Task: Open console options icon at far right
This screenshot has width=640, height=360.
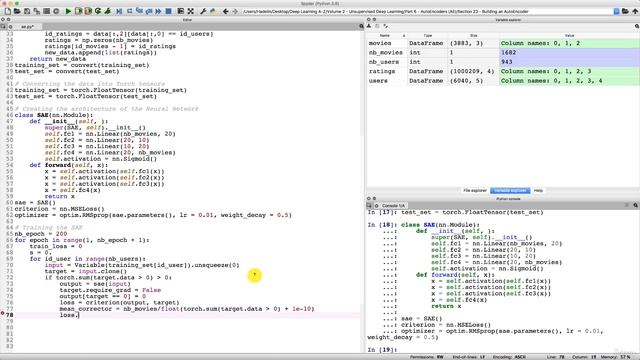Action: click(x=636, y=205)
